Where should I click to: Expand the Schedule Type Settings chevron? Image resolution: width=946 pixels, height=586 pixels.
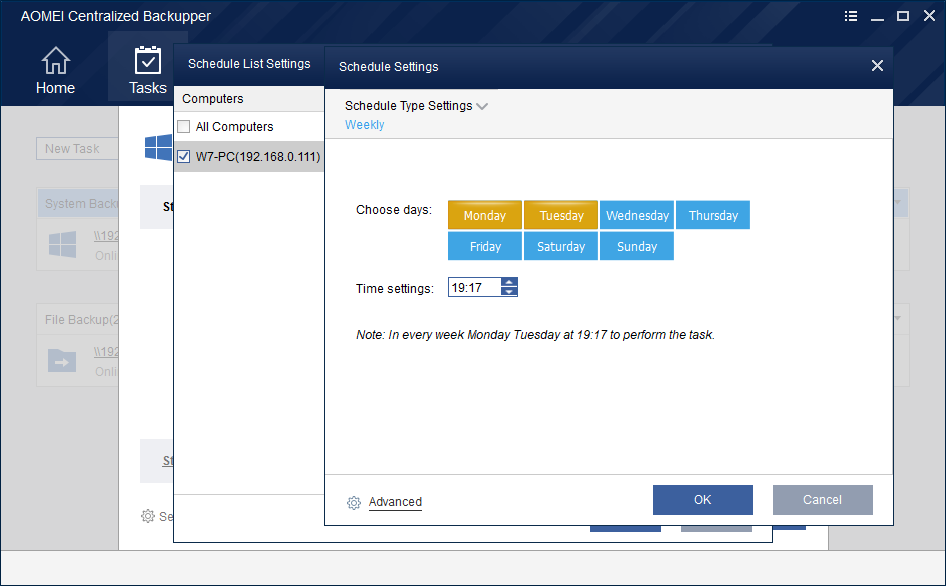(481, 106)
